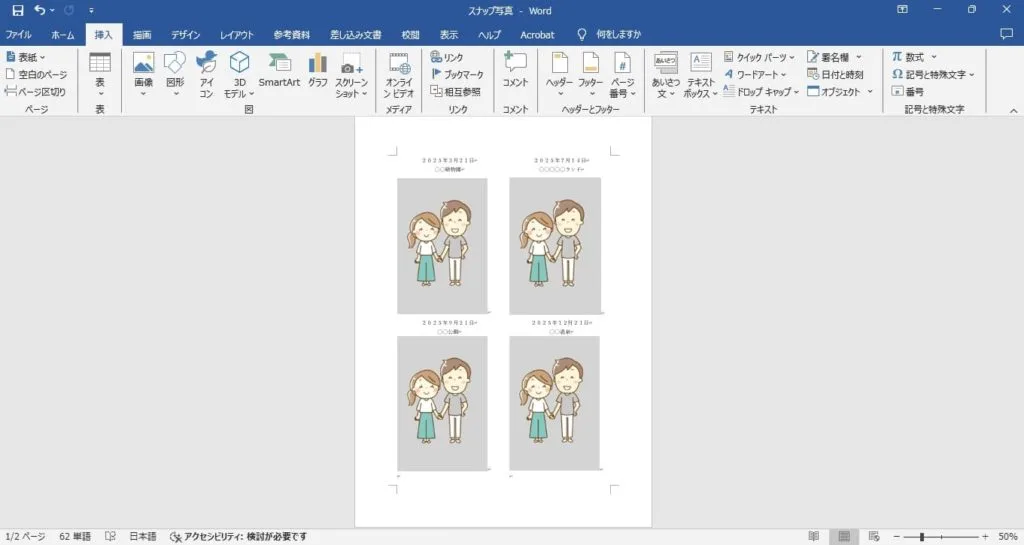This screenshot has width=1024, height=545.
Task: Open the ヘッダー header dropdown
Action: [559, 73]
